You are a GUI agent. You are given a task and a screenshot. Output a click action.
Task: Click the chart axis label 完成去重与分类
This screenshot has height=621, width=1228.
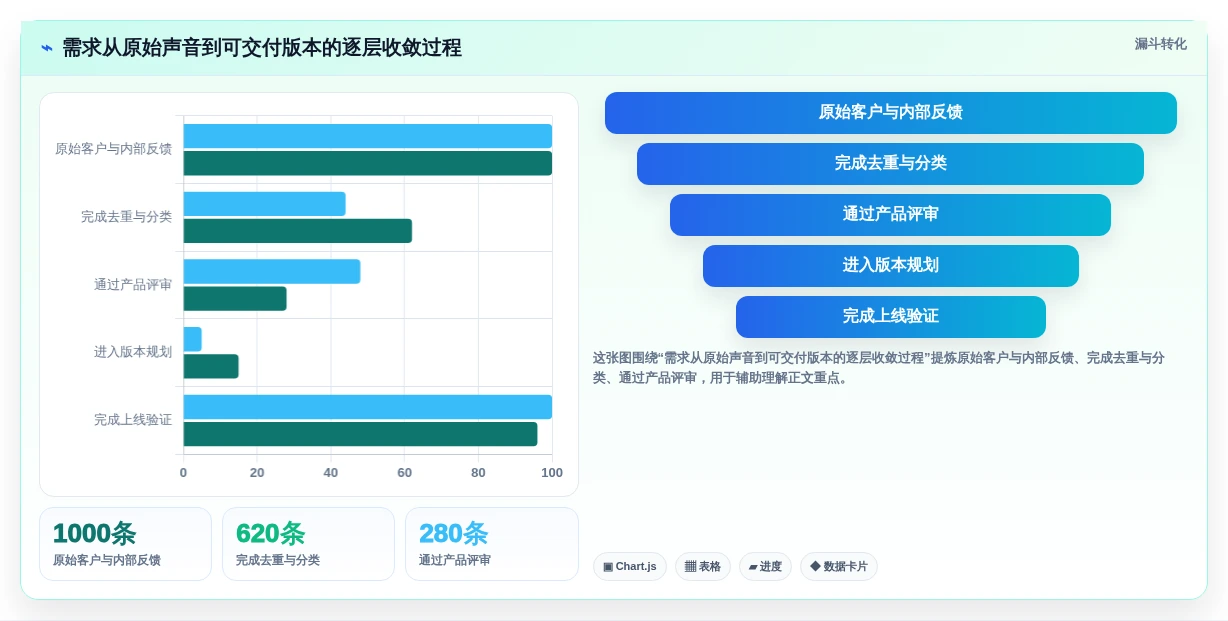click(x=126, y=217)
